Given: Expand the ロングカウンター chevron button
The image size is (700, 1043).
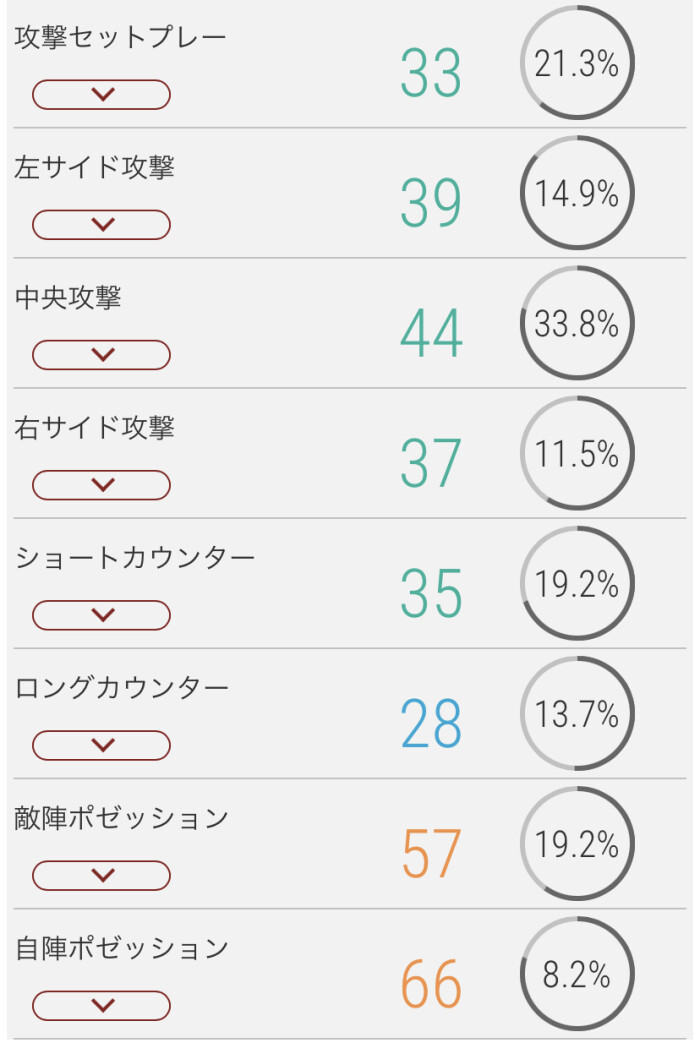Looking at the screenshot, I should coord(101,745).
